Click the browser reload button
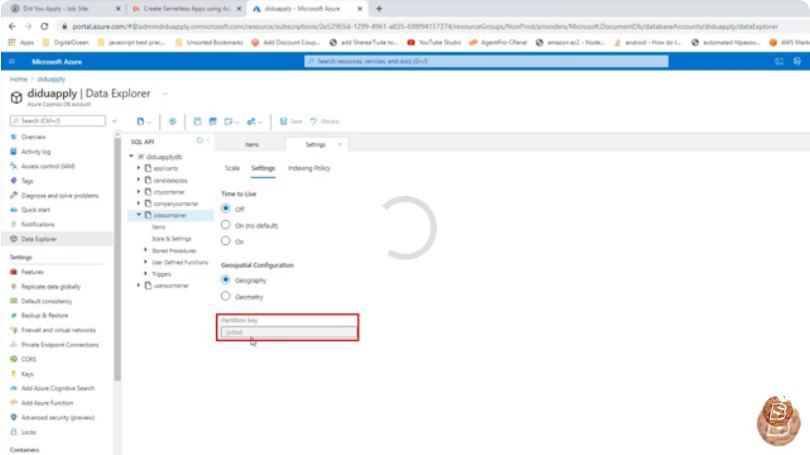This screenshot has height=455, width=810. pyautogui.click(x=44, y=26)
